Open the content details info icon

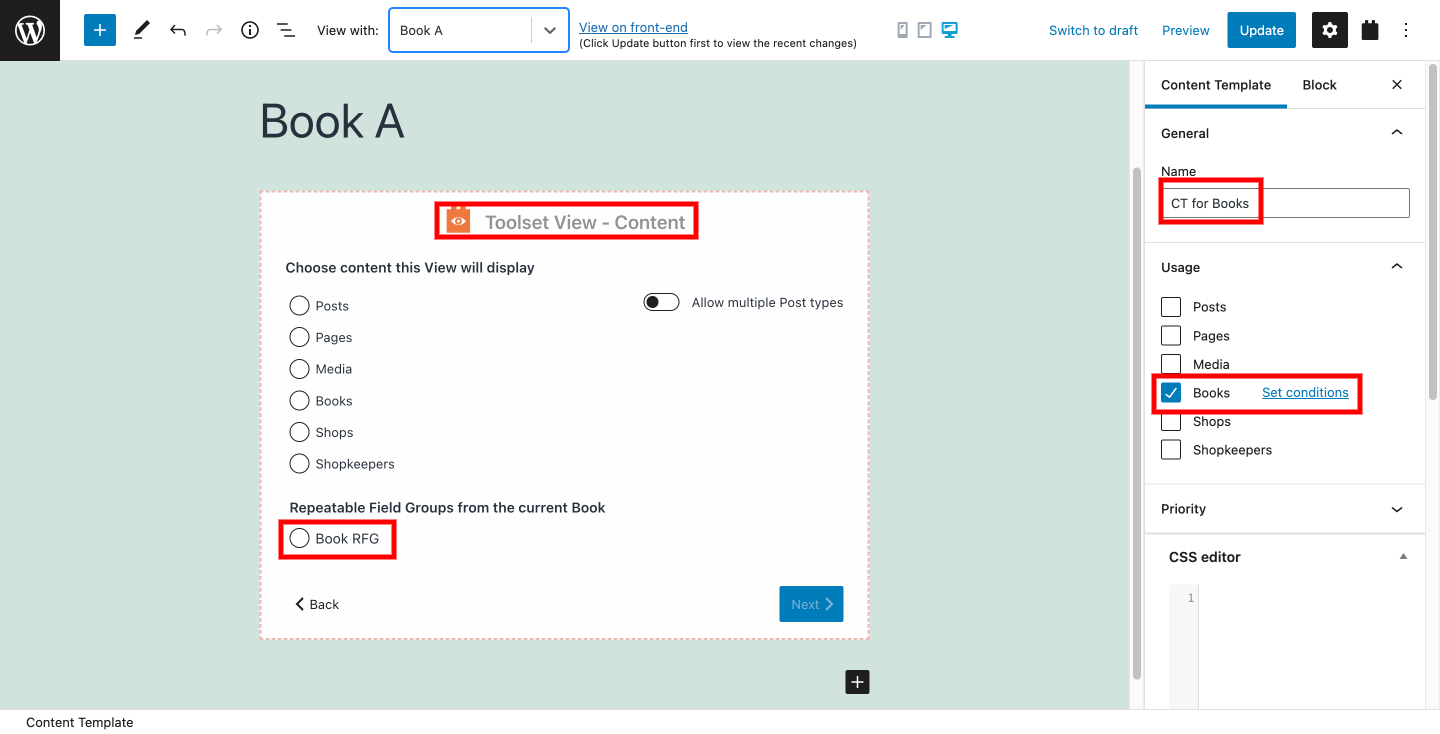[x=250, y=30]
